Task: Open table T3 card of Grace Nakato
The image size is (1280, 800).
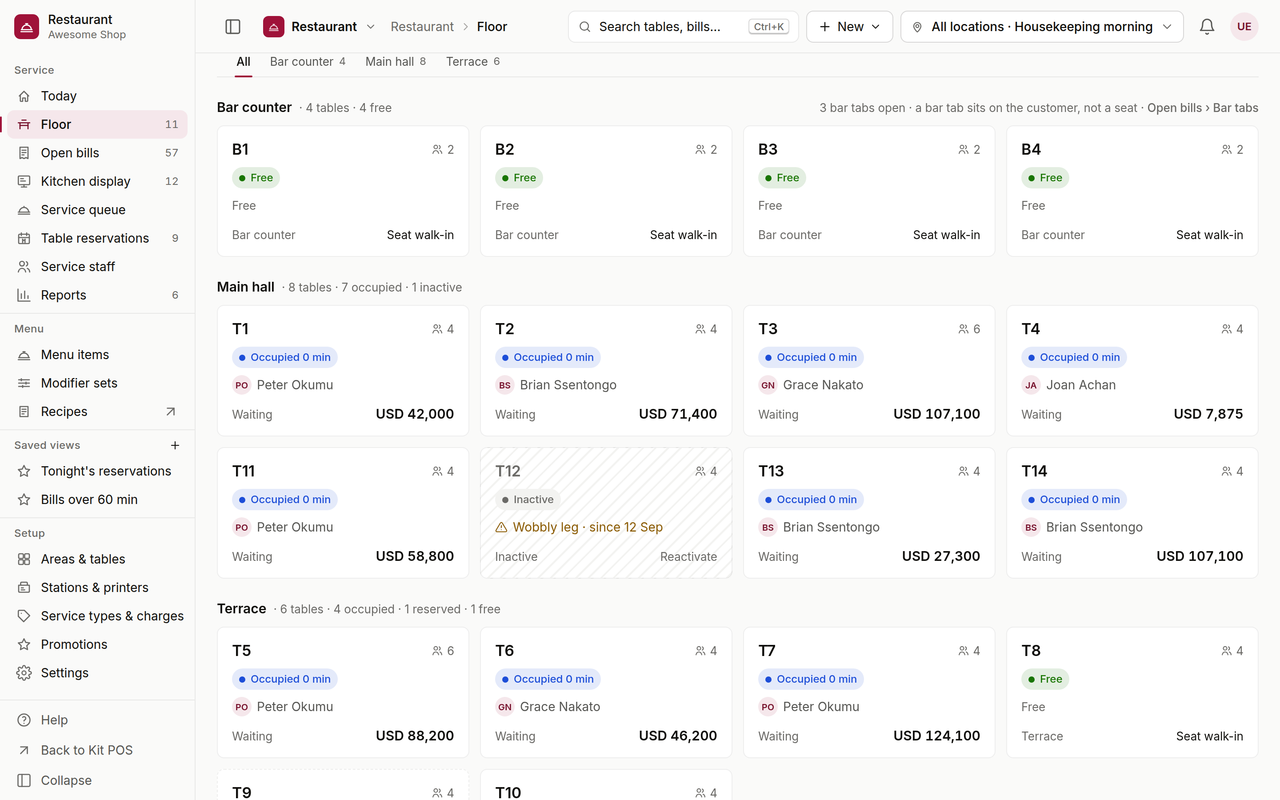Action: 869,371
